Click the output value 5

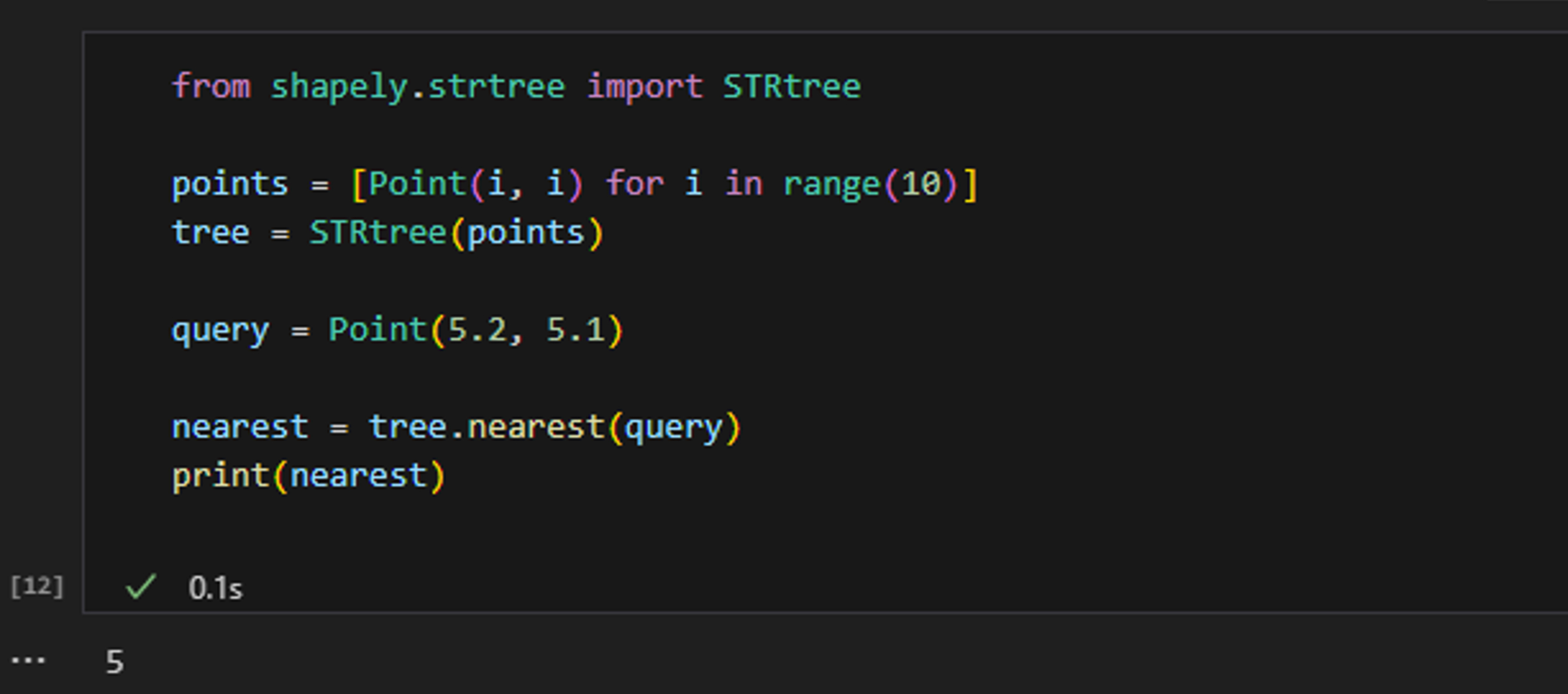pos(115,662)
